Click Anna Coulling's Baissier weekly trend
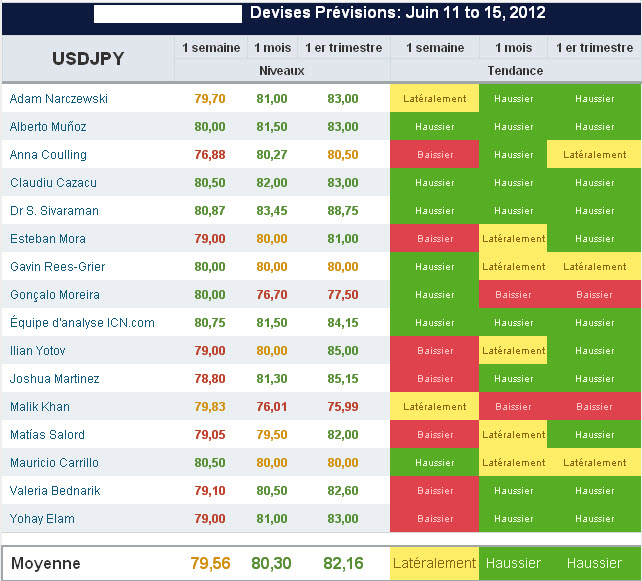642x581 pixels. point(434,154)
